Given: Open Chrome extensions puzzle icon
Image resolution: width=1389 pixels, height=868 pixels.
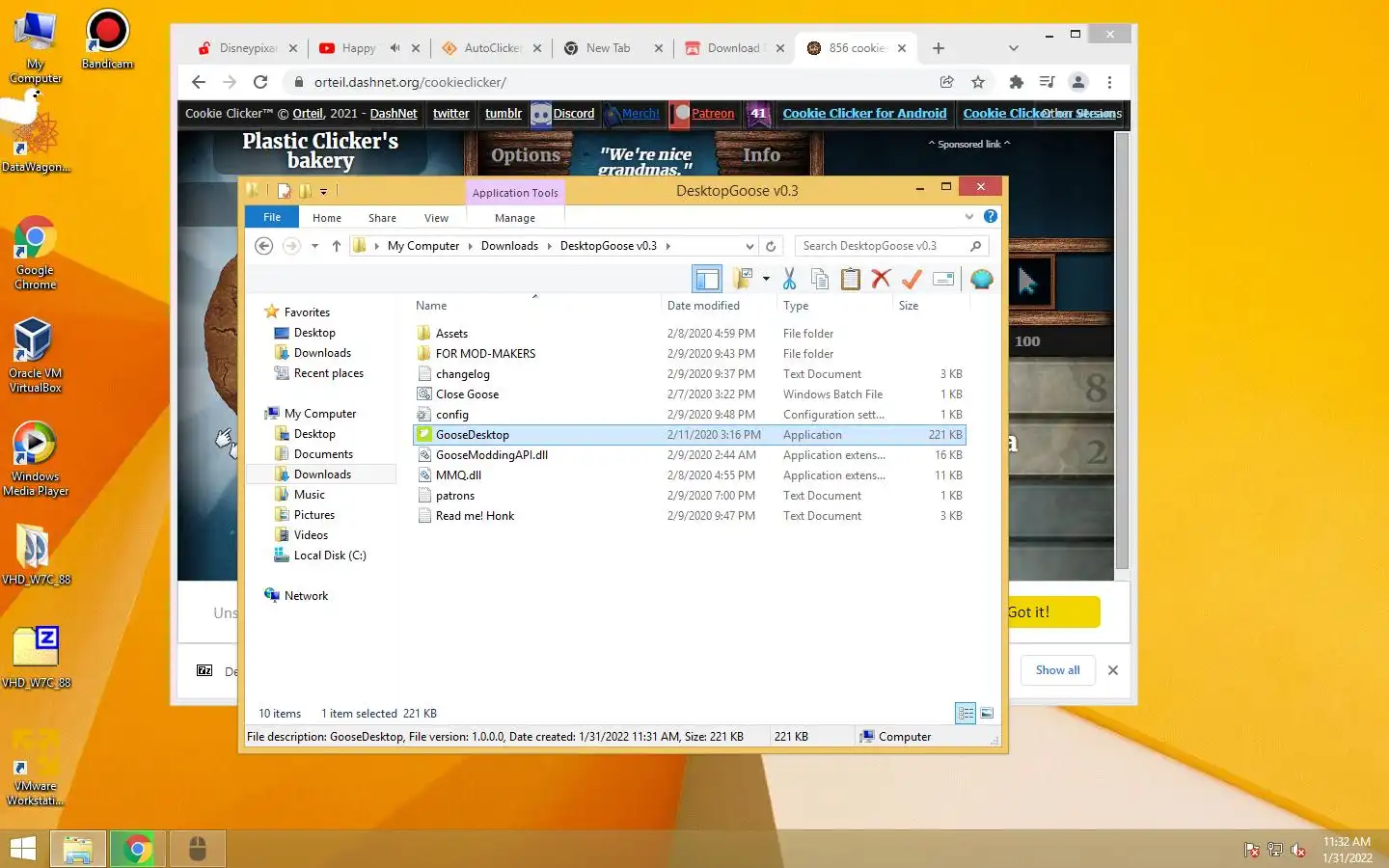Looking at the screenshot, I should 1016,82.
